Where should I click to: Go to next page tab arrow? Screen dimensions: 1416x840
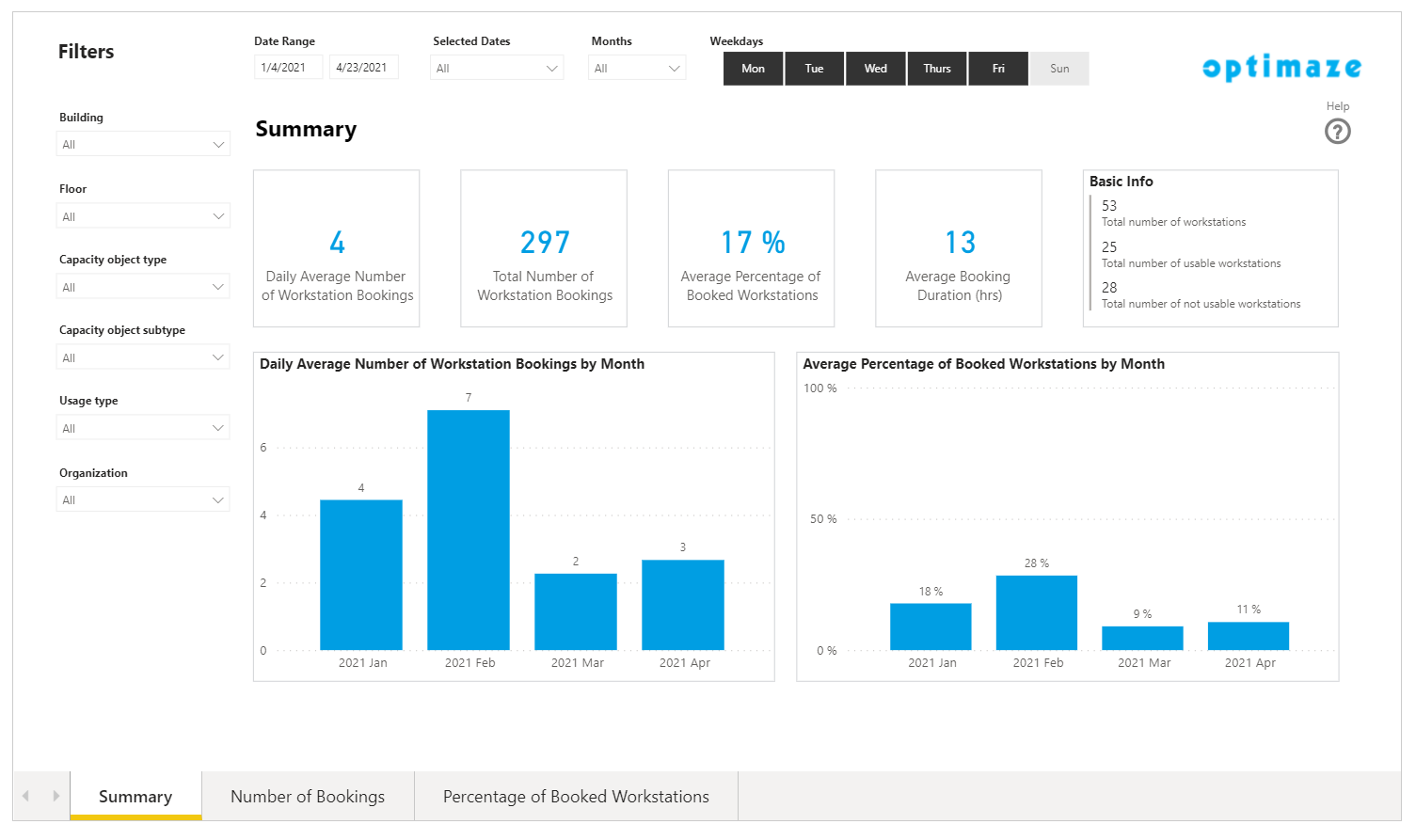click(x=56, y=796)
